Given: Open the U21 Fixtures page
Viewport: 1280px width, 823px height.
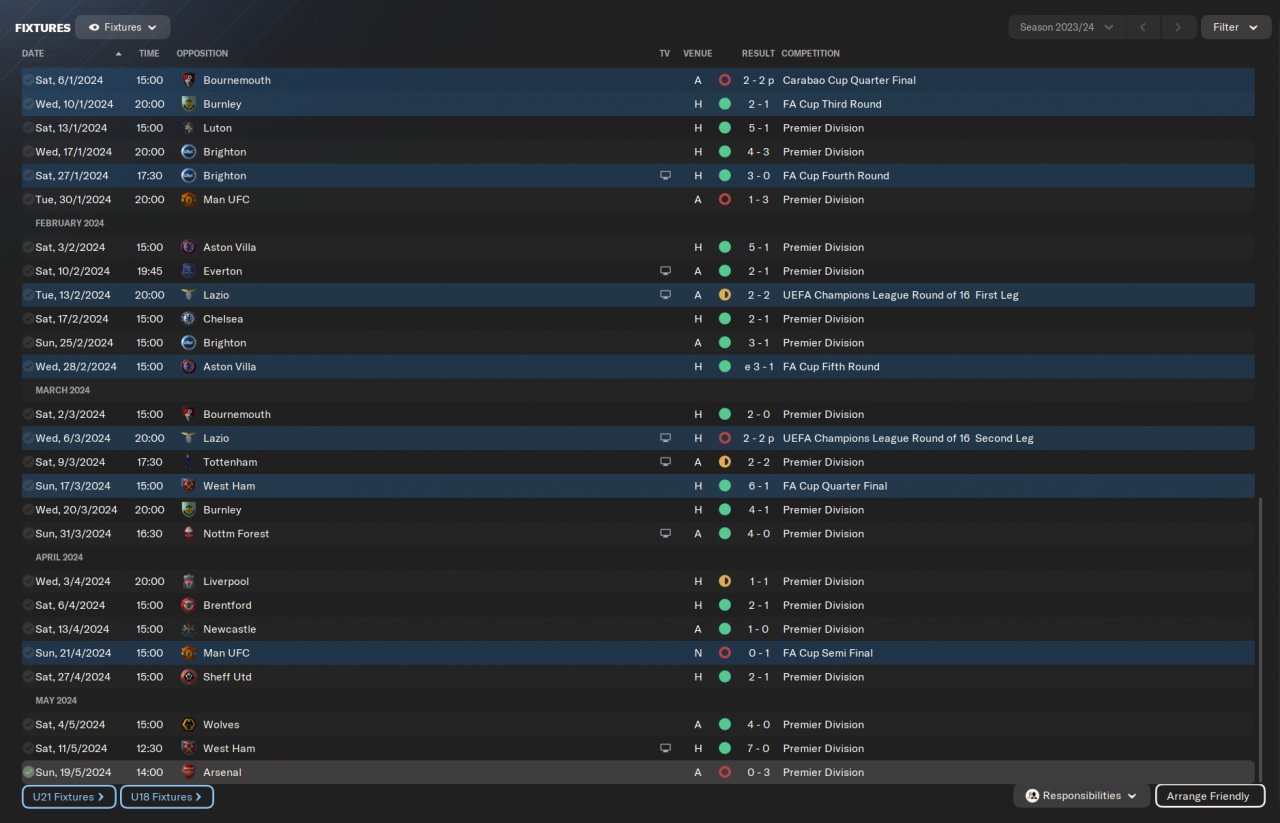Looking at the screenshot, I should tap(69, 797).
